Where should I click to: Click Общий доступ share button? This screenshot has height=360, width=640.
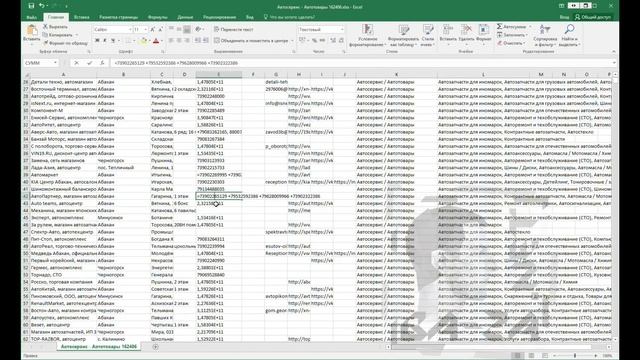click(x=593, y=17)
